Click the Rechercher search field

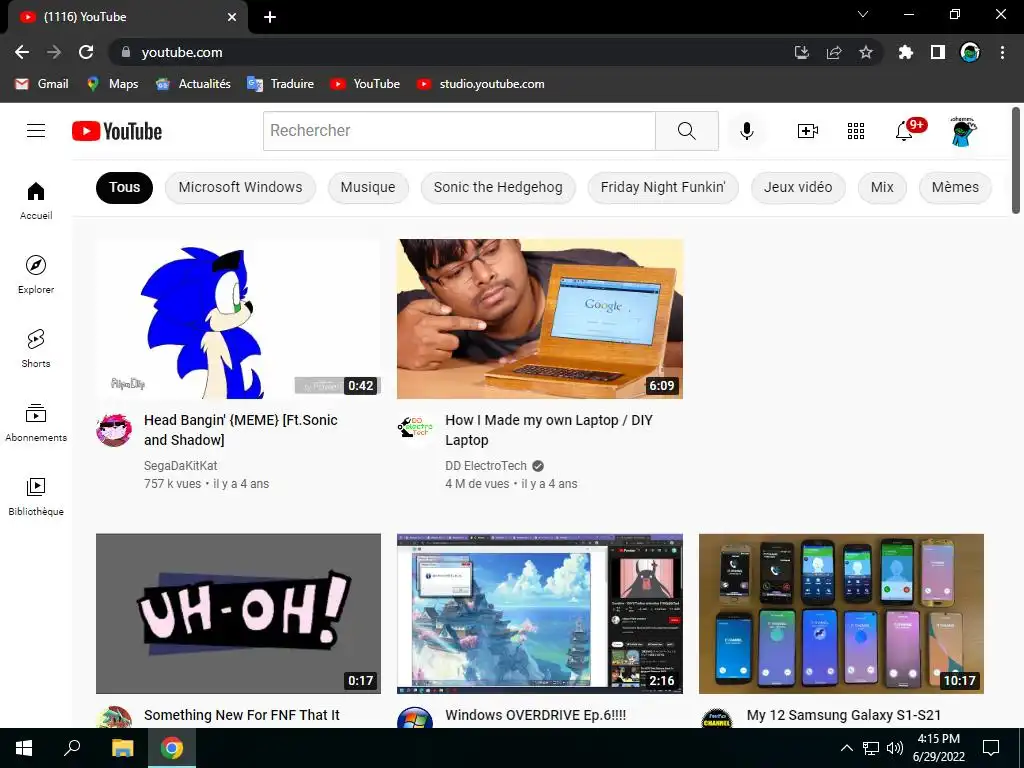[459, 131]
